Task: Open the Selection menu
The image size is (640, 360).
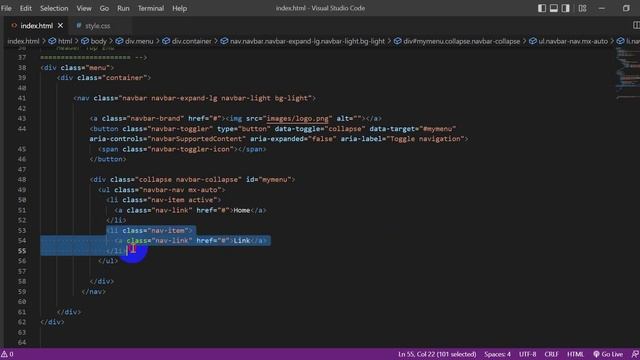Action: click(x=54, y=8)
